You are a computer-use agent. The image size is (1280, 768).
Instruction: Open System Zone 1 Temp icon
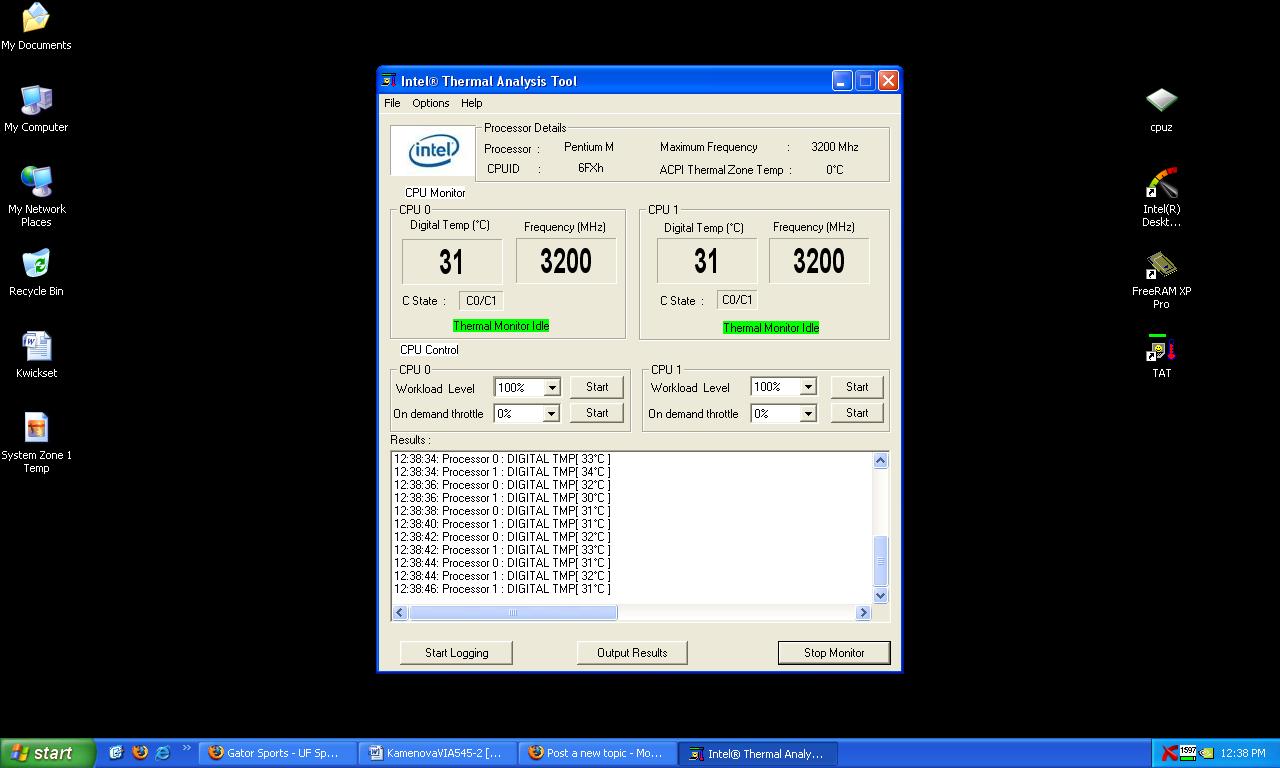[x=36, y=442]
